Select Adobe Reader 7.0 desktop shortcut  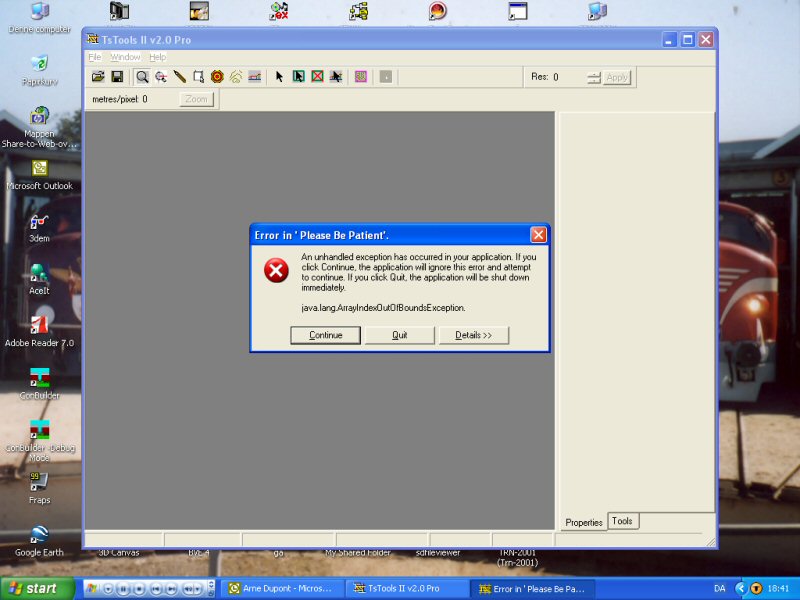click(x=39, y=332)
